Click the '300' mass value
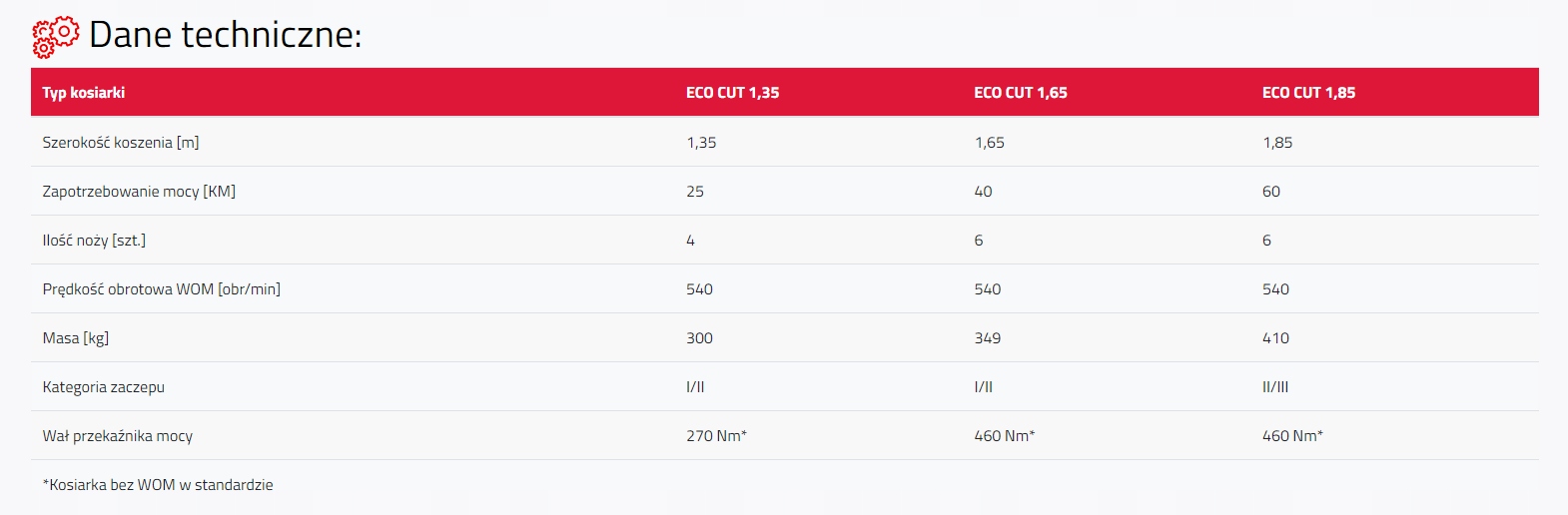Viewport: 1568px width, 515px height. tap(699, 338)
